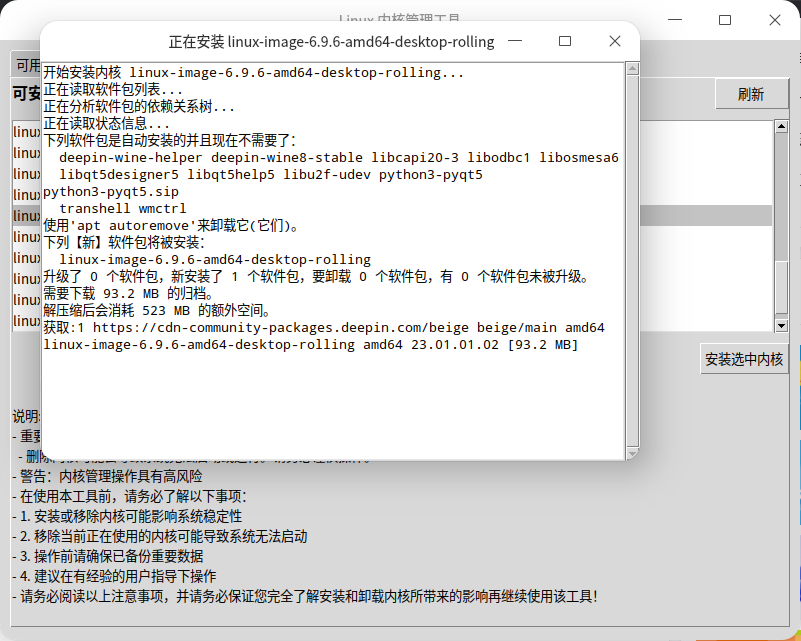801x641 pixels.
Task: Click the line 解压缩后会消耗 523 MB 的额外空间
Action: (157, 310)
